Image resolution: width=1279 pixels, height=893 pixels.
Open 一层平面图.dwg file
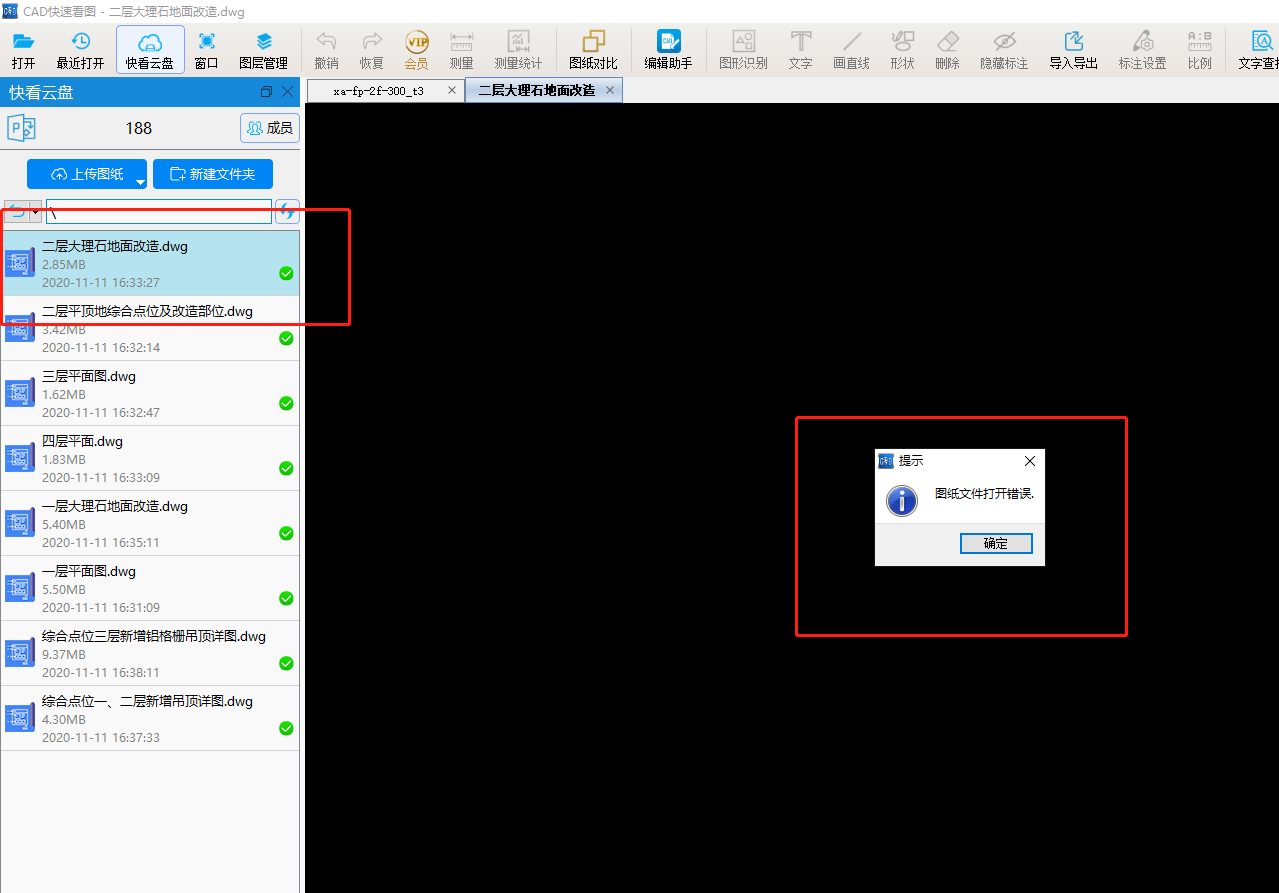pos(150,588)
